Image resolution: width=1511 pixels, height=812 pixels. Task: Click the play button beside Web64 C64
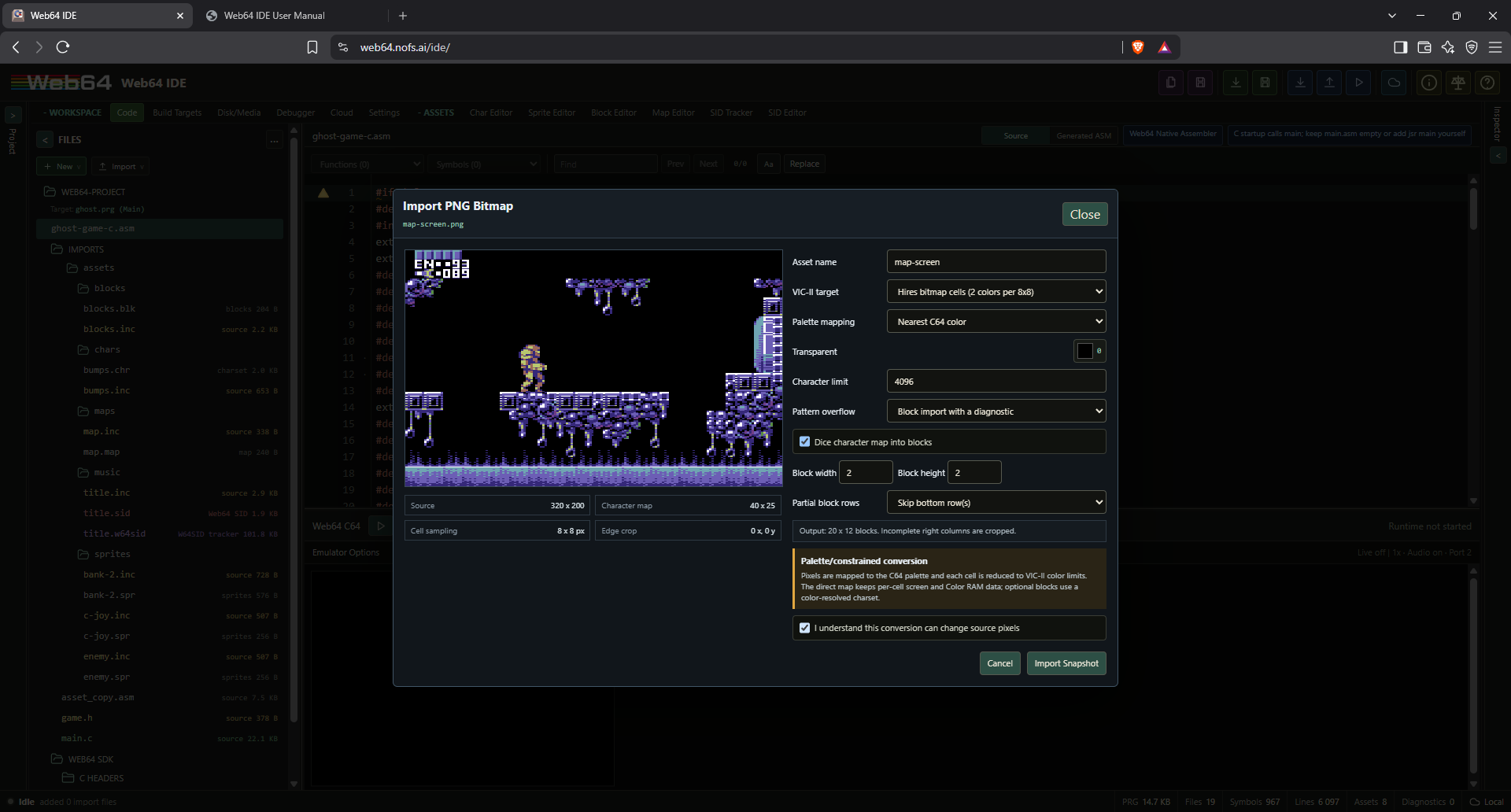coord(381,526)
